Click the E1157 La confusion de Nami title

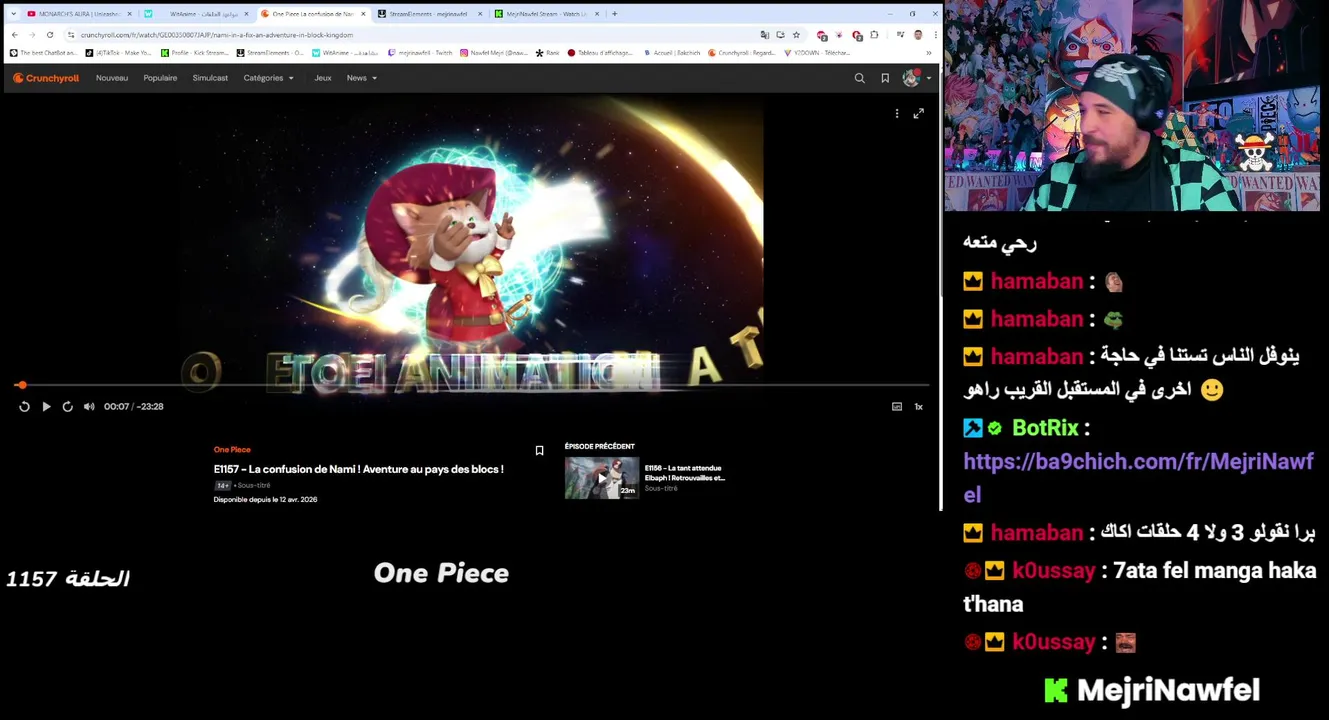point(358,469)
